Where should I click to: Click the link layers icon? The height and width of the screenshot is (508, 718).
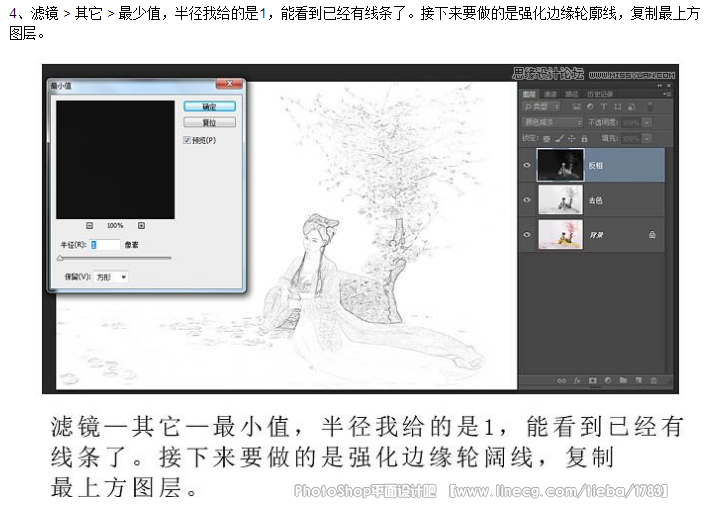[x=561, y=380]
